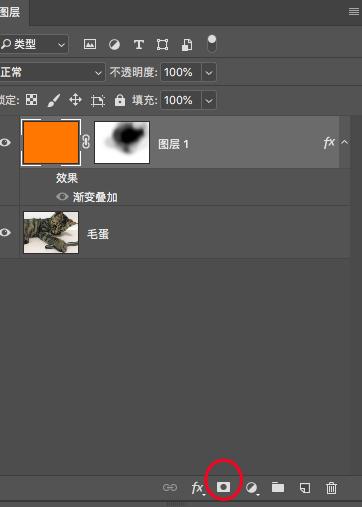Open the 填充 fill slider arrow

209,100
